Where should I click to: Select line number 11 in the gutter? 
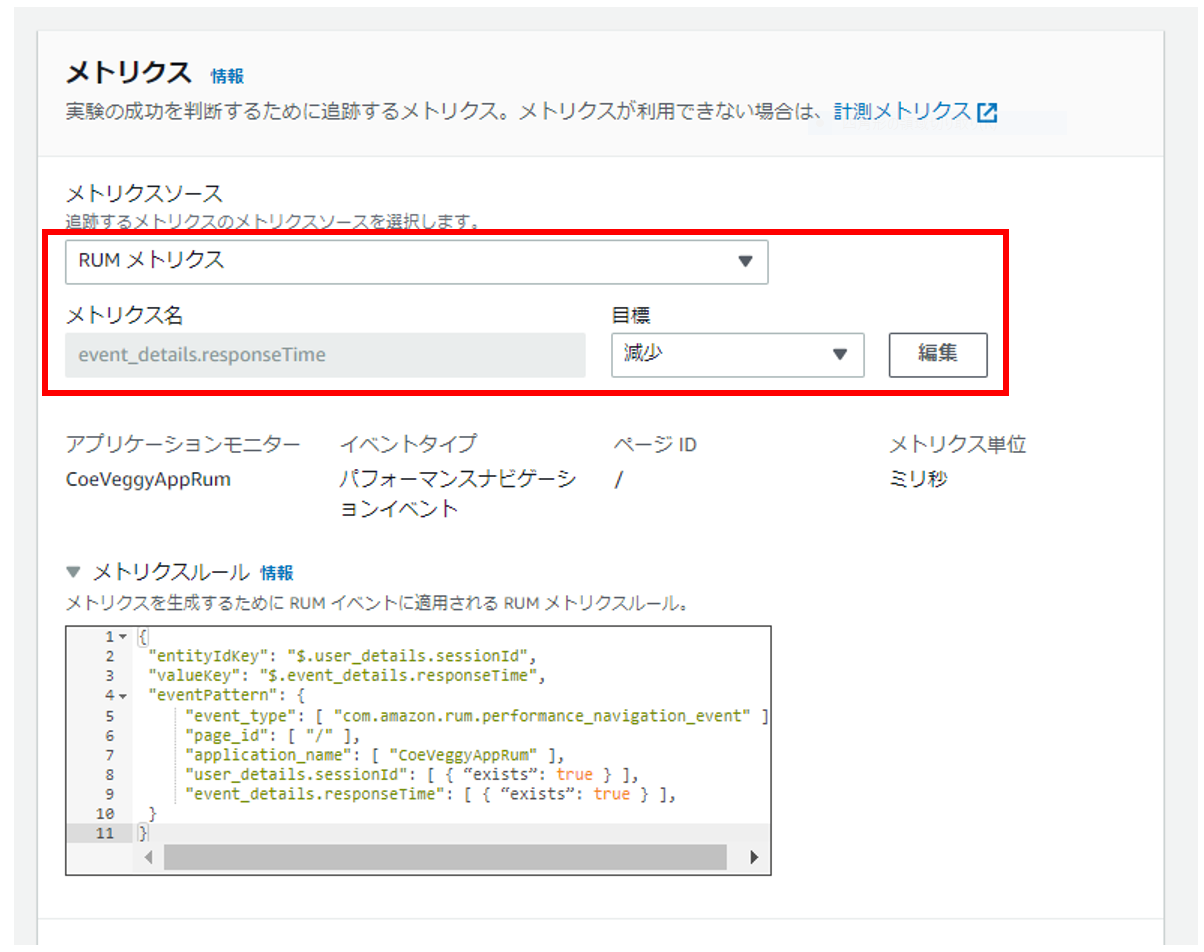(x=106, y=833)
